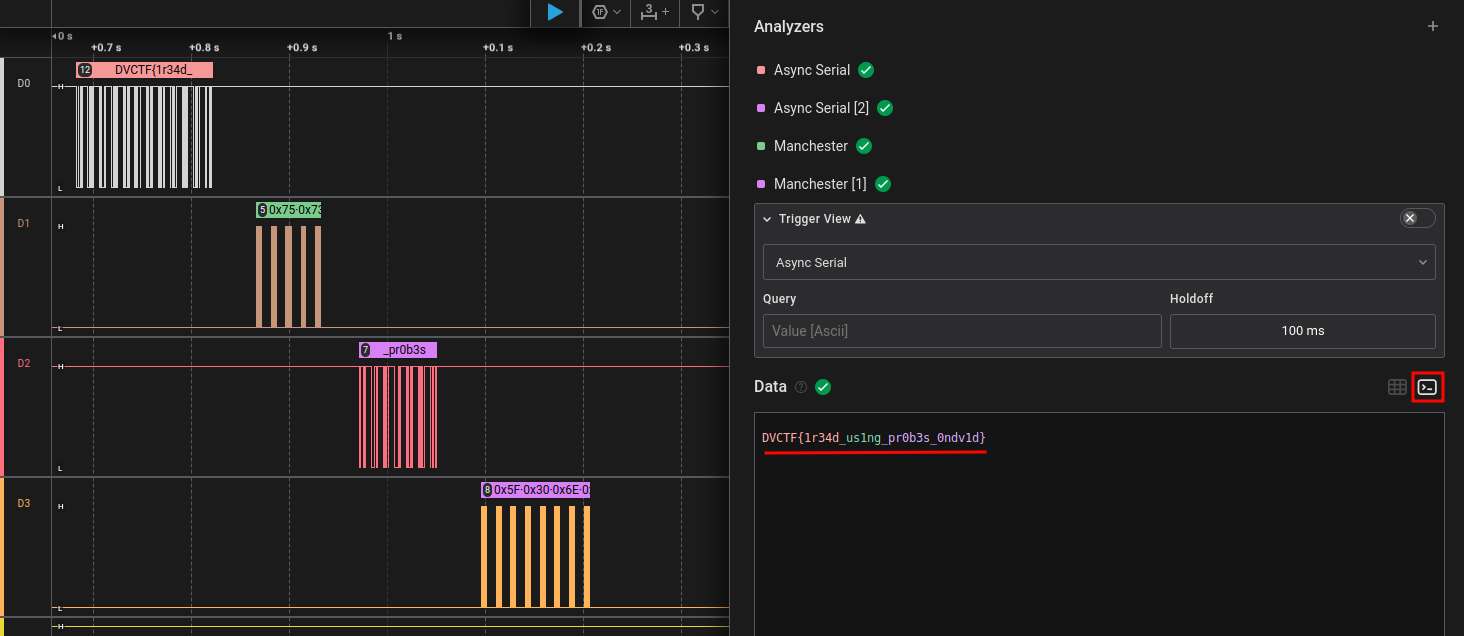Click the Holdoff 100 ms field
Screen dimensions: 1464x636
tap(1303, 331)
